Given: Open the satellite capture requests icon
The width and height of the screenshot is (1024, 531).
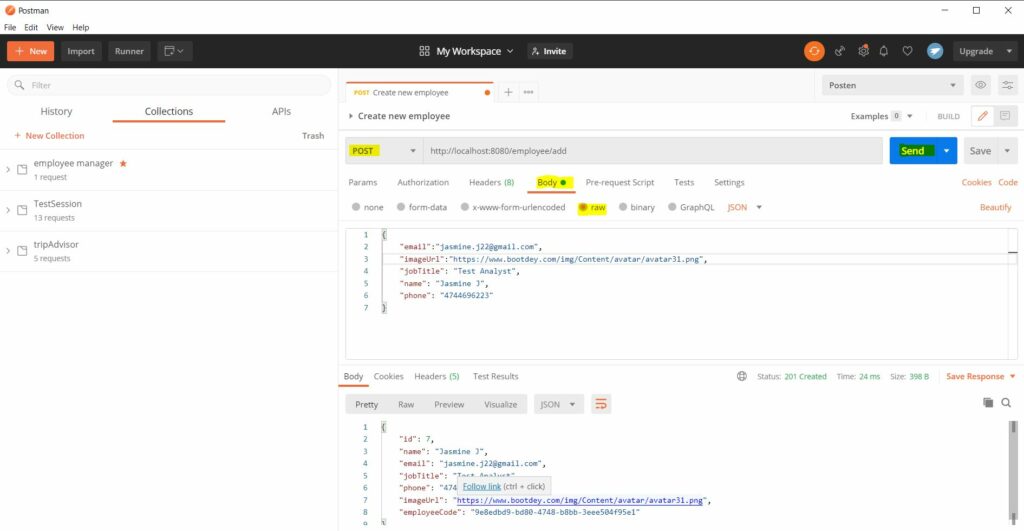Looking at the screenshot, I should [x=840, y=51].
